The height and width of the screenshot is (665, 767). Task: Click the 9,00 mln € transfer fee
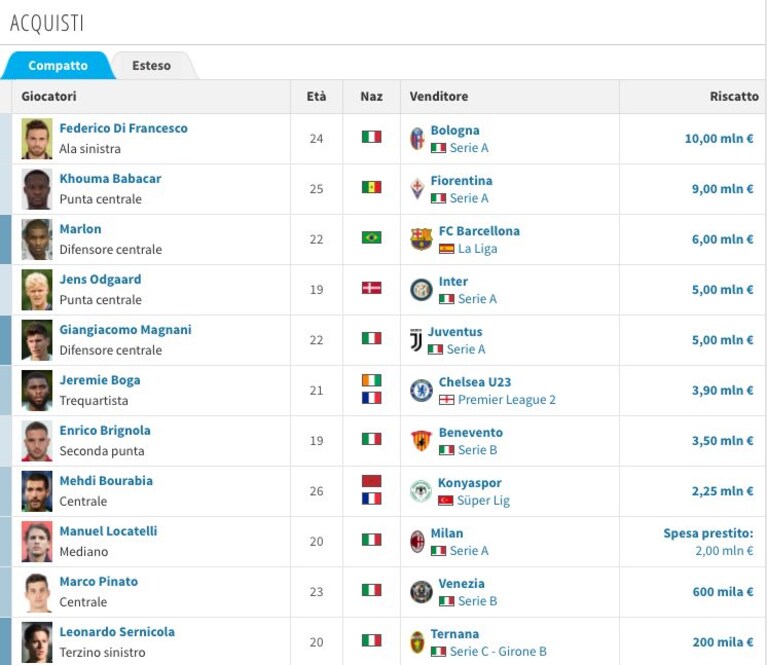click(x=722, y=189)
